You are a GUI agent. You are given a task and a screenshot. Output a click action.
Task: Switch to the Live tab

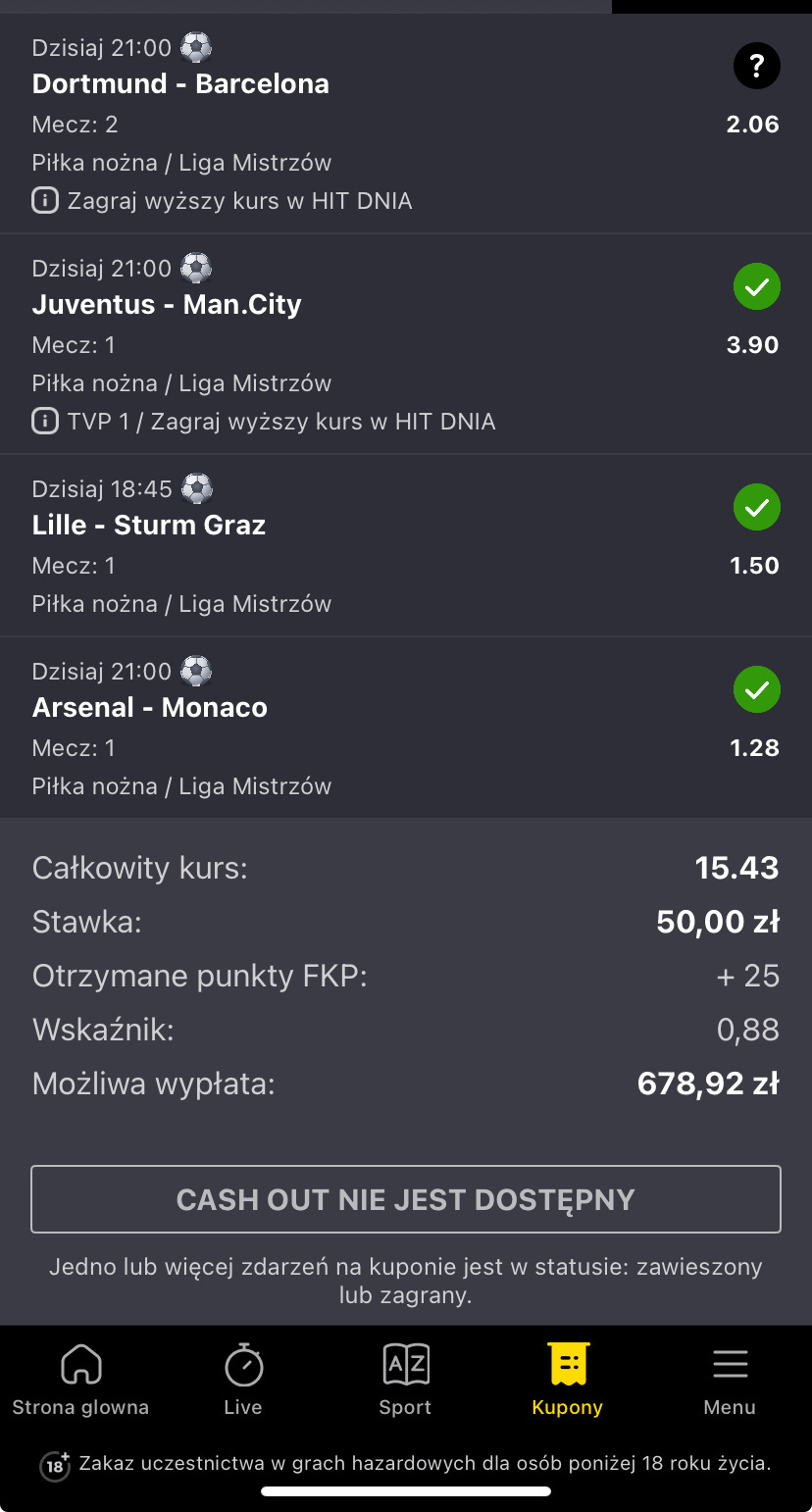point(243,1380)
